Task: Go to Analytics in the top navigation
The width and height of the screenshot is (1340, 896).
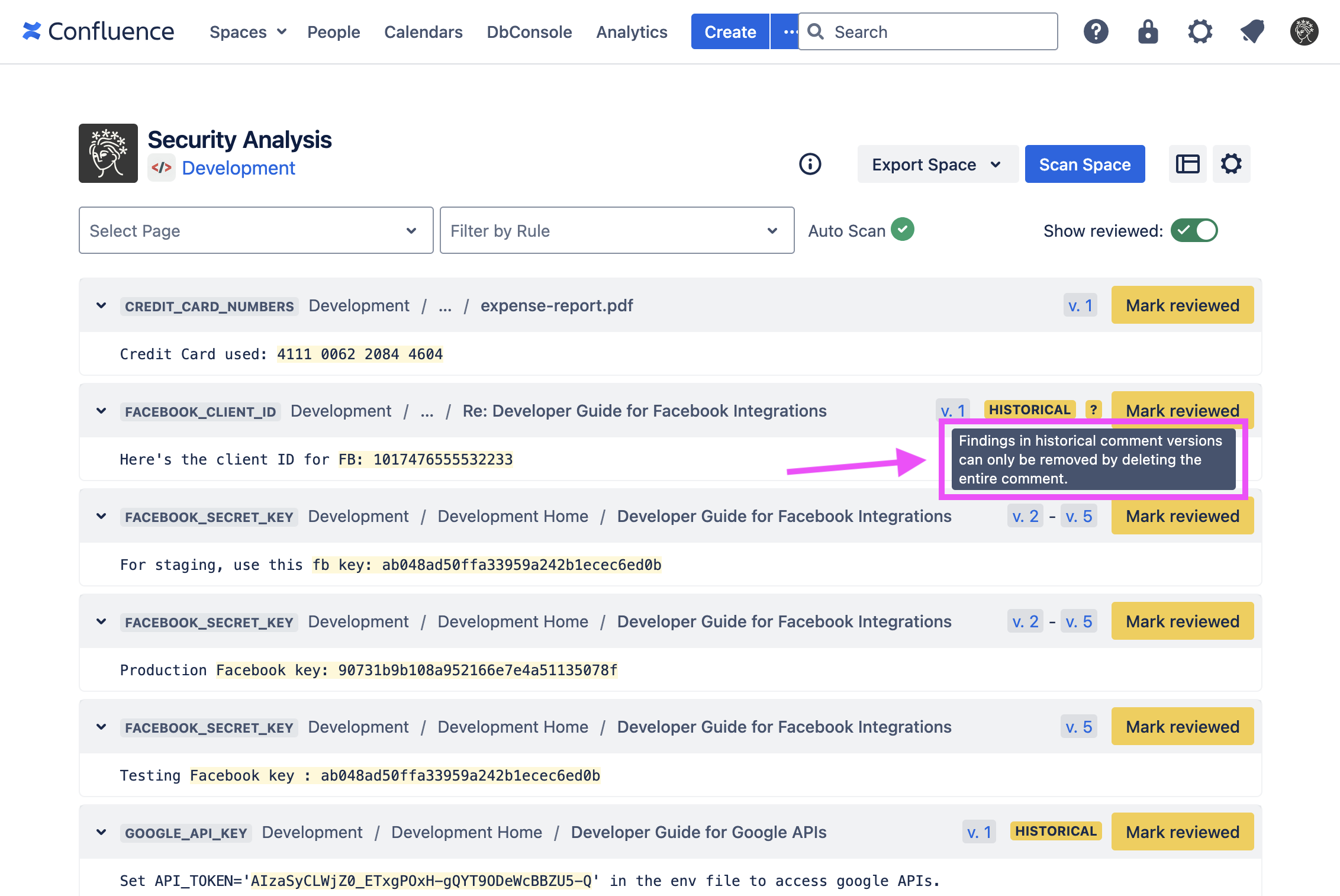Action: pyautogui.click(x=632, y=32)
